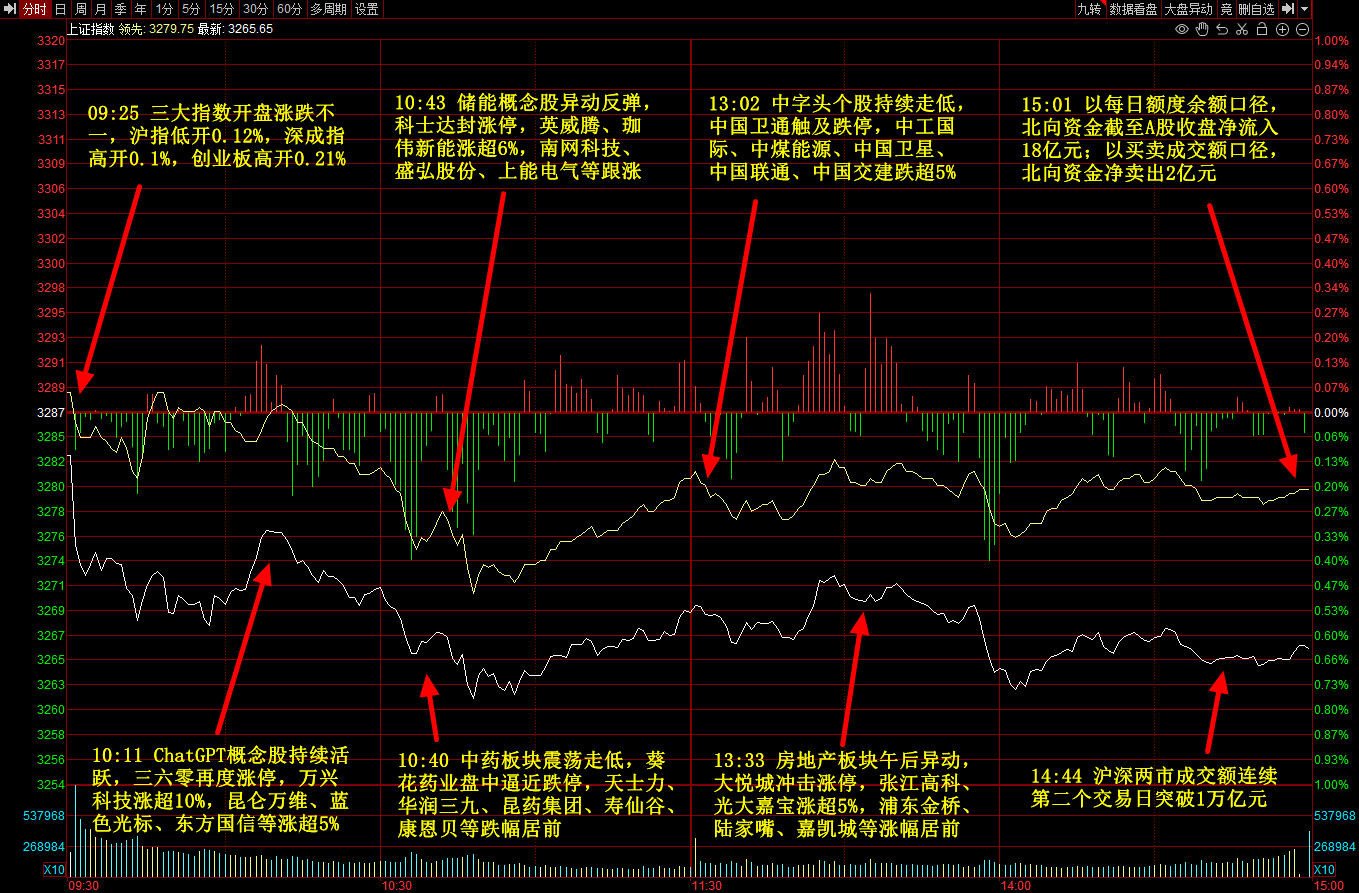Zoom in with the plus circle icon
The width and height of the screenshot is (1359, 893).
tap(1283, 29)
